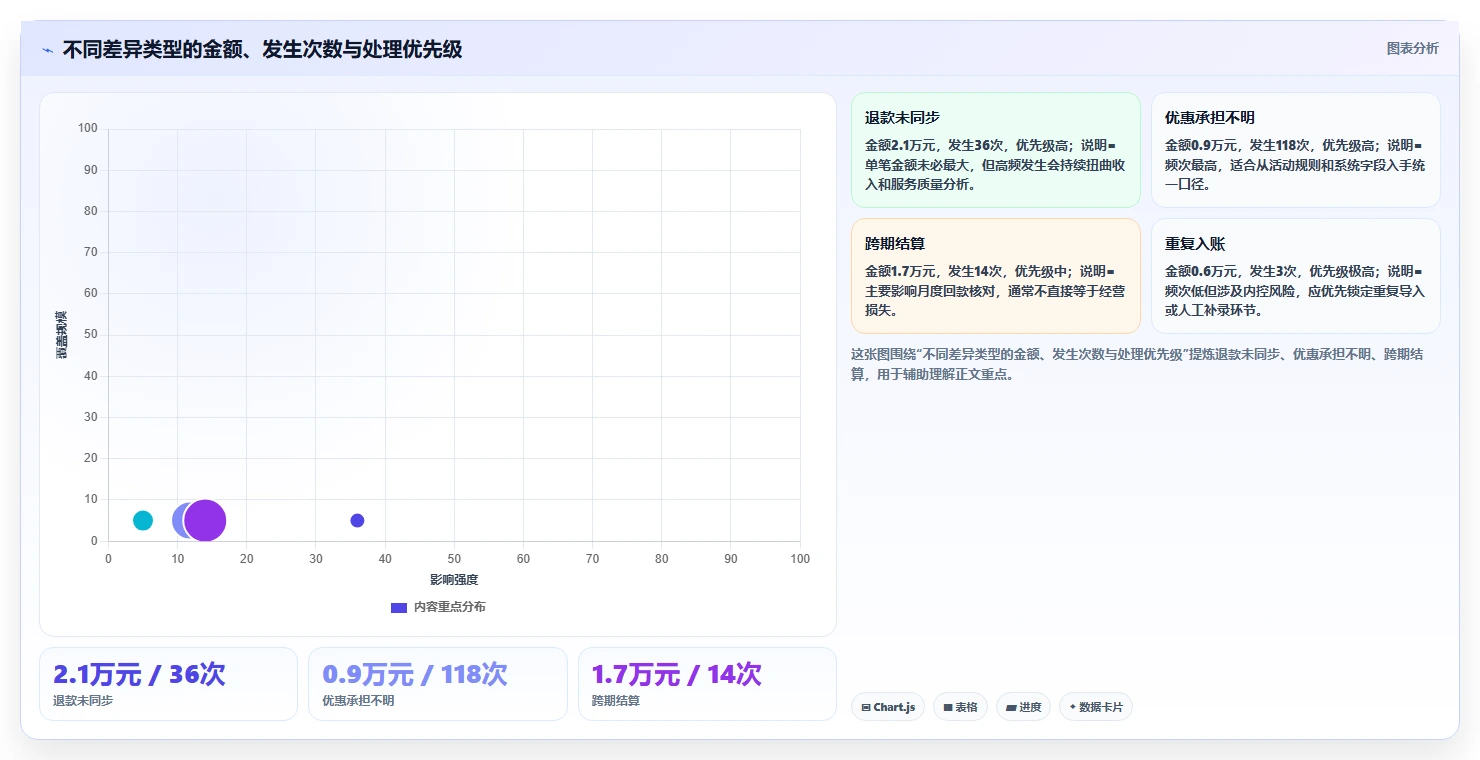The height and width of the screenshot is (760, 1480).
Task: Click the 重复入账 card description text
Action: coord(1295,291)
